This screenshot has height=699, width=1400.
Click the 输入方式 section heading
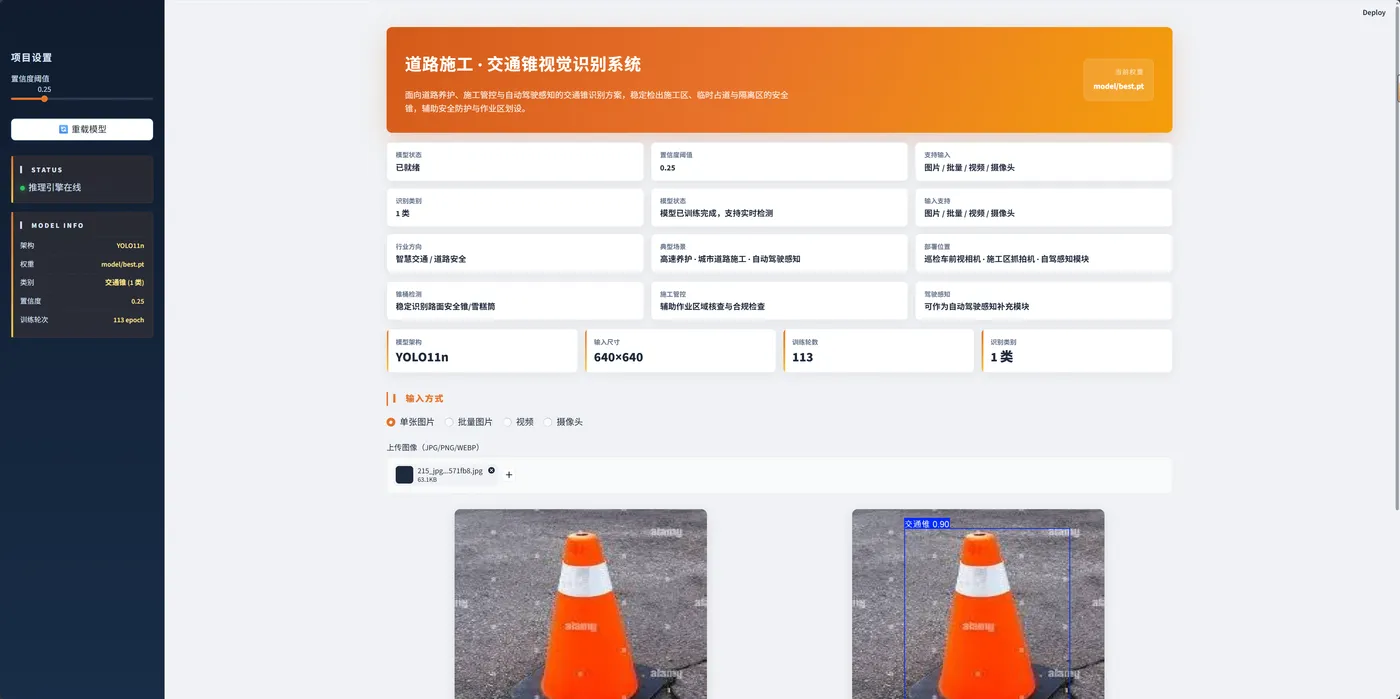click(x=424, y=398)
